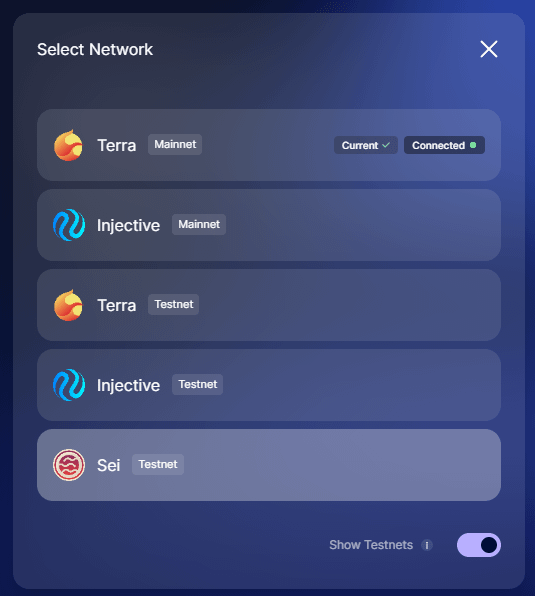535x596 pixels.
Task: Click the Connected badge on Terra
Action: click(x=444, y=145)
